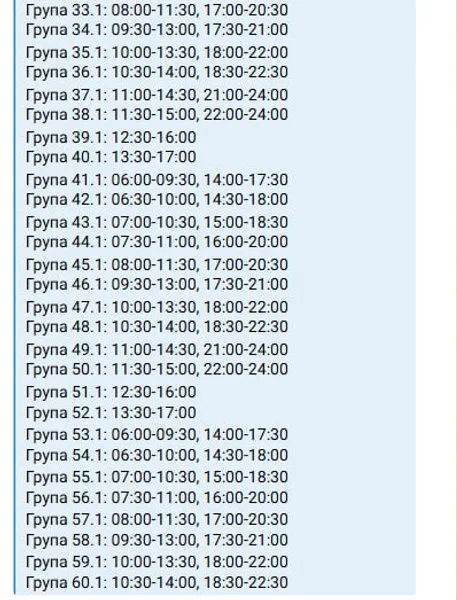Click Група 57.1: 08:00-11:30 line
457x600 pixels.
(x=157, y=520)
